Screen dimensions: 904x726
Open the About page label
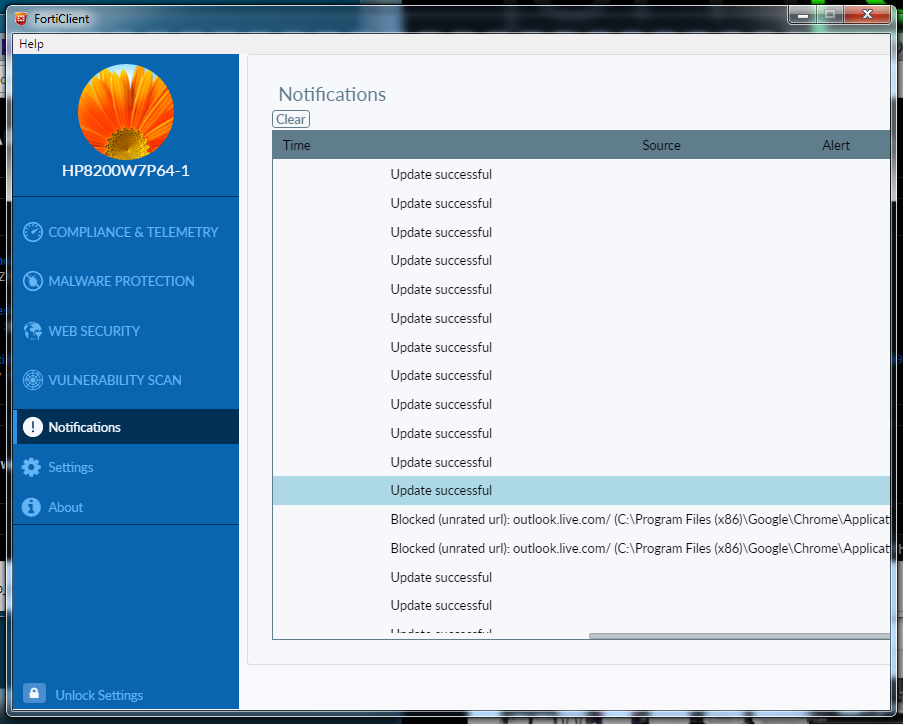tap(66, 508)
